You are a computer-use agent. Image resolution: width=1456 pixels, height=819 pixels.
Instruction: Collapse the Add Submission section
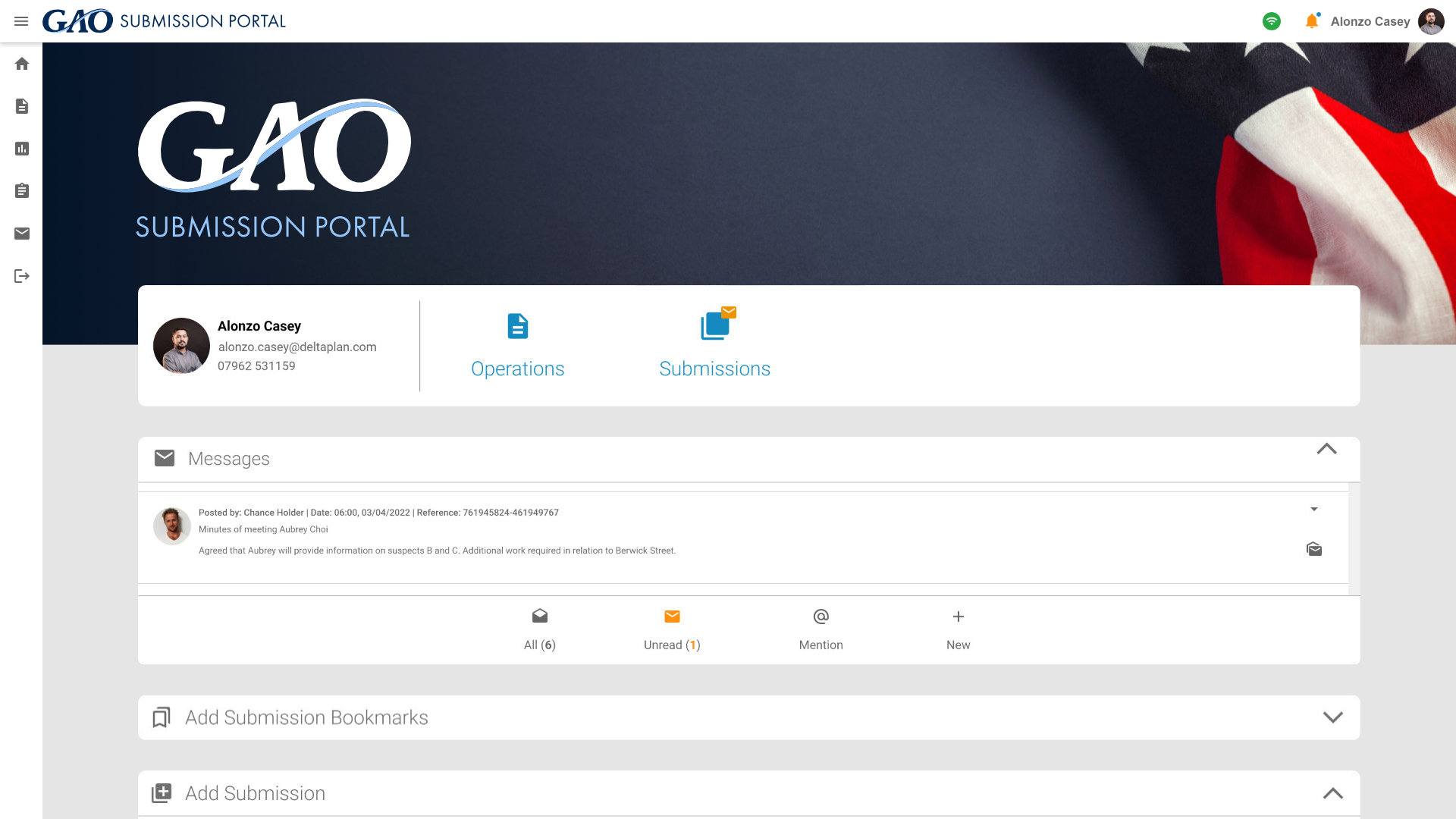tap(1332, 793)
